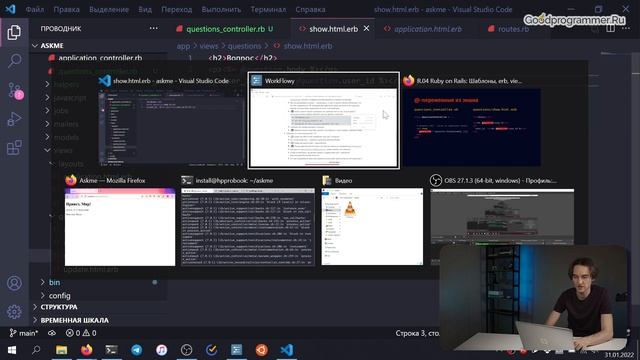Open the Search view in activity bar

pos(14,61)
